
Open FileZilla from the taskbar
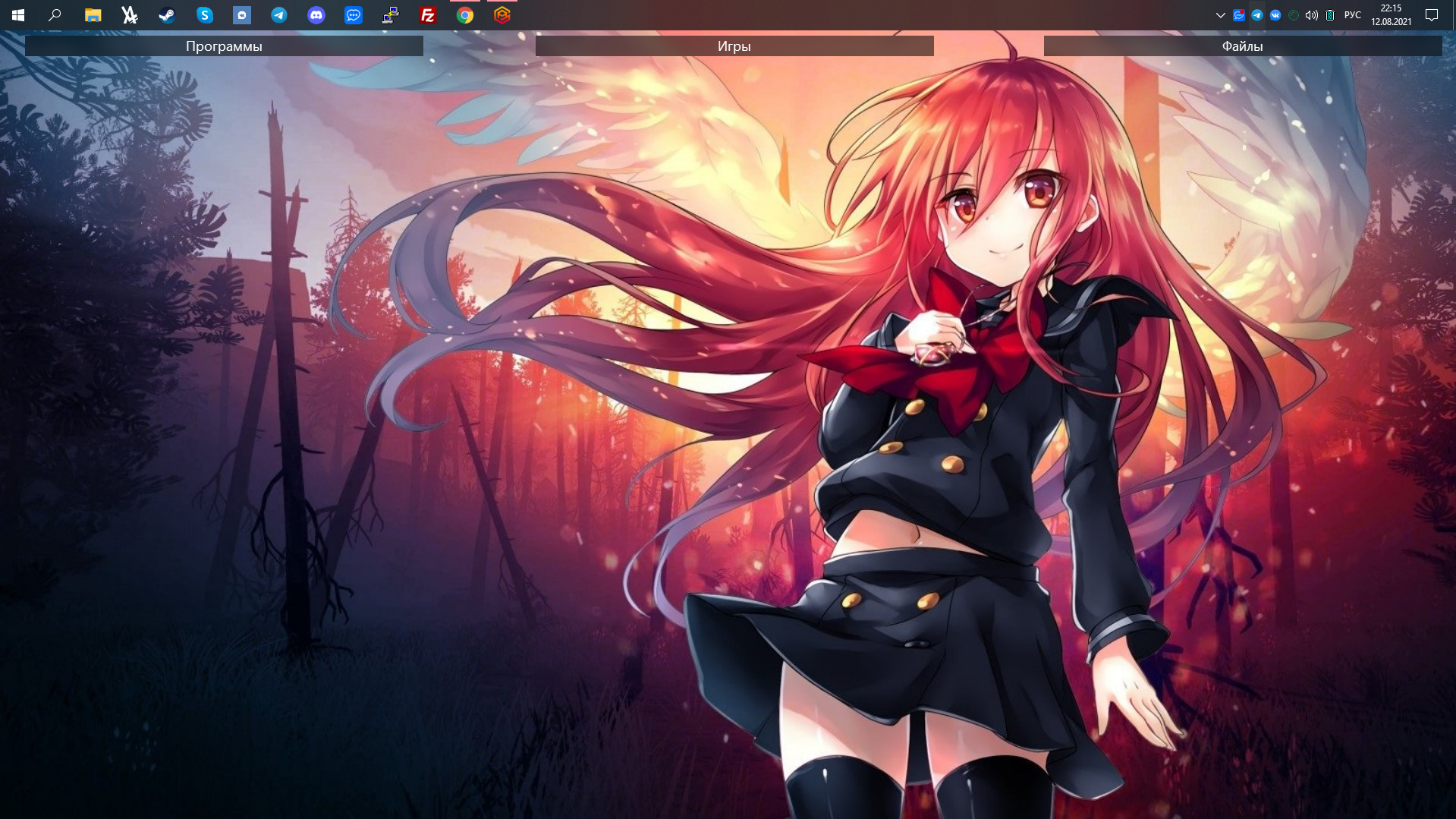(x=428, y=15)
